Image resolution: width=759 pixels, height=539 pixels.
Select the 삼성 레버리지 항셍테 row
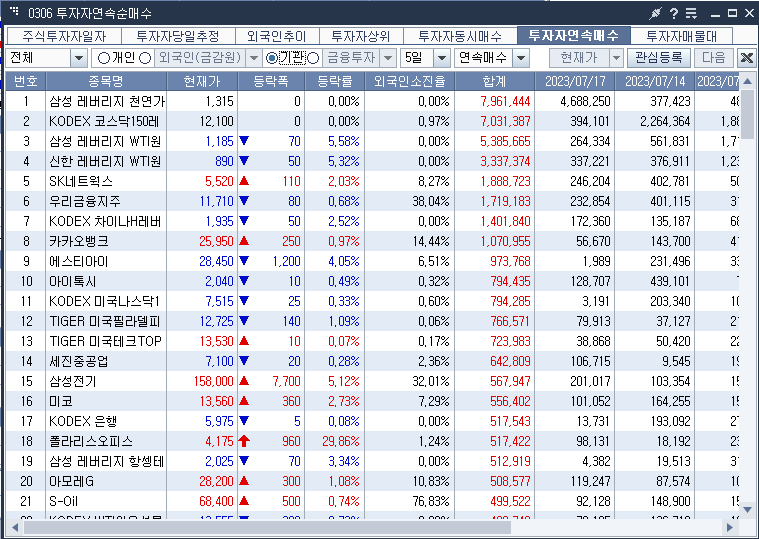click(x=372, y=461)
